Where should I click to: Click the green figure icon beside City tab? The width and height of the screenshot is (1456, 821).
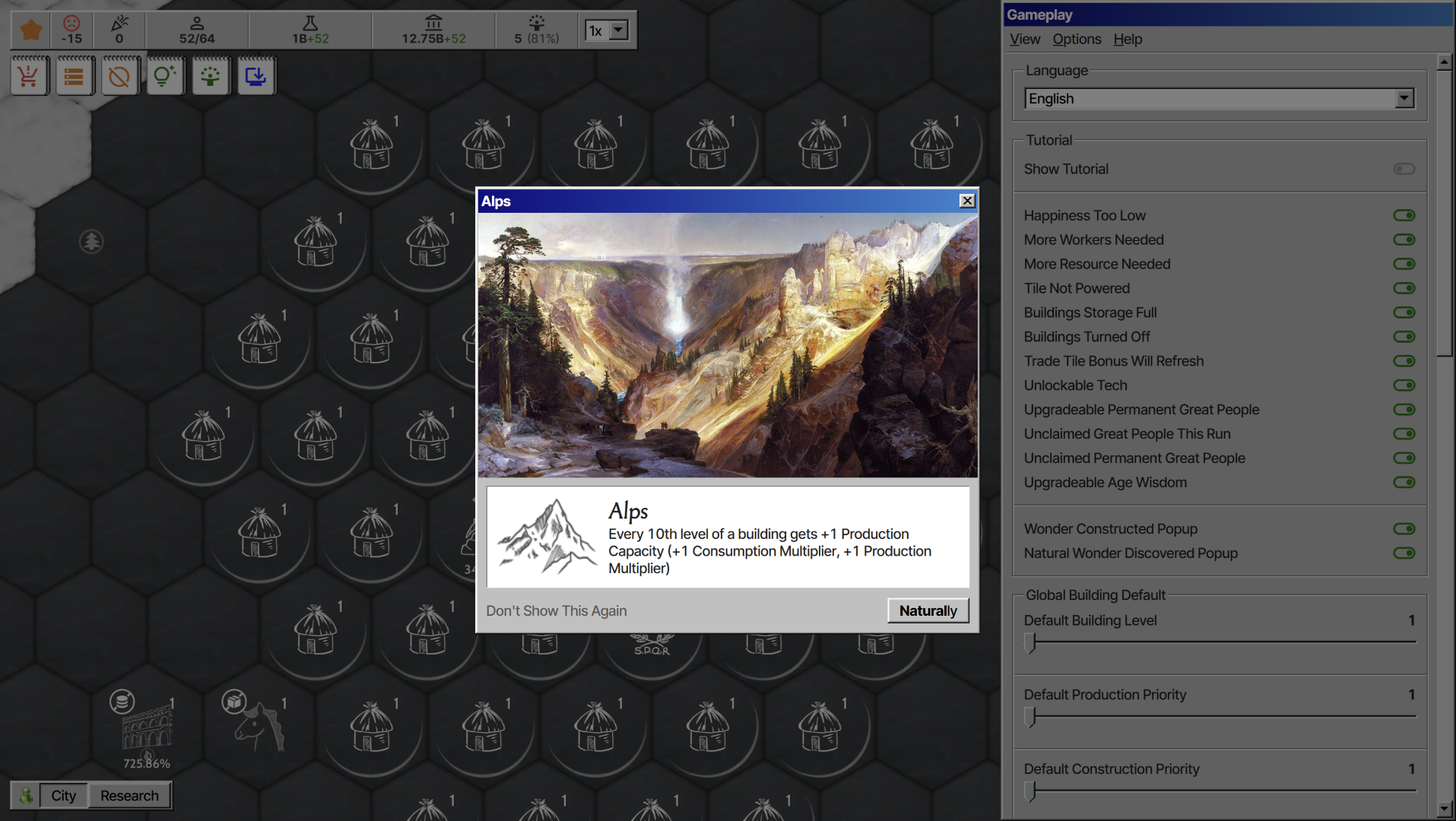tap(26, 796)
